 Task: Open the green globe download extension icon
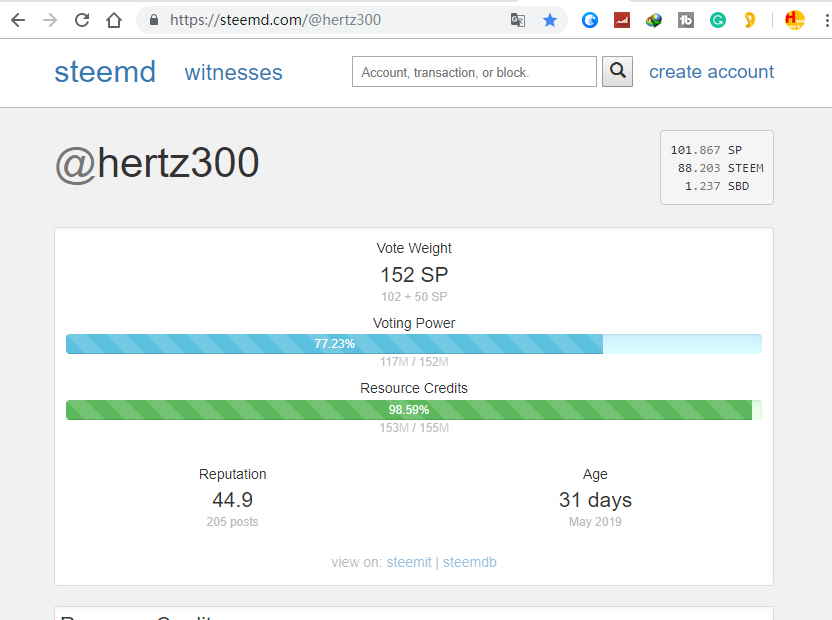(x=654, y=20)
